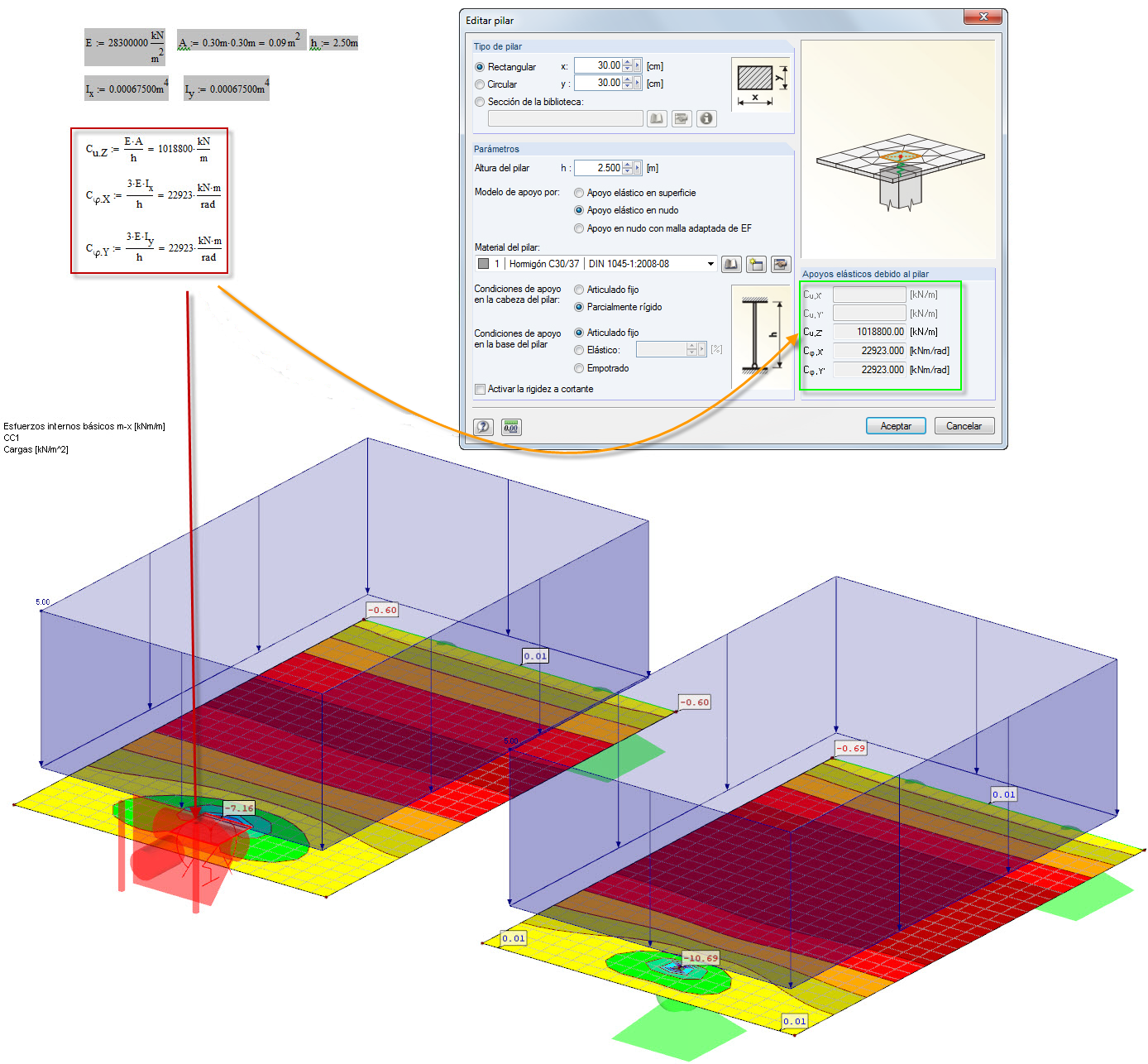Viewport: 1148px width, 1064px height.
Task: Select Articulado fijo for pillar head
Action: (579, 290)
